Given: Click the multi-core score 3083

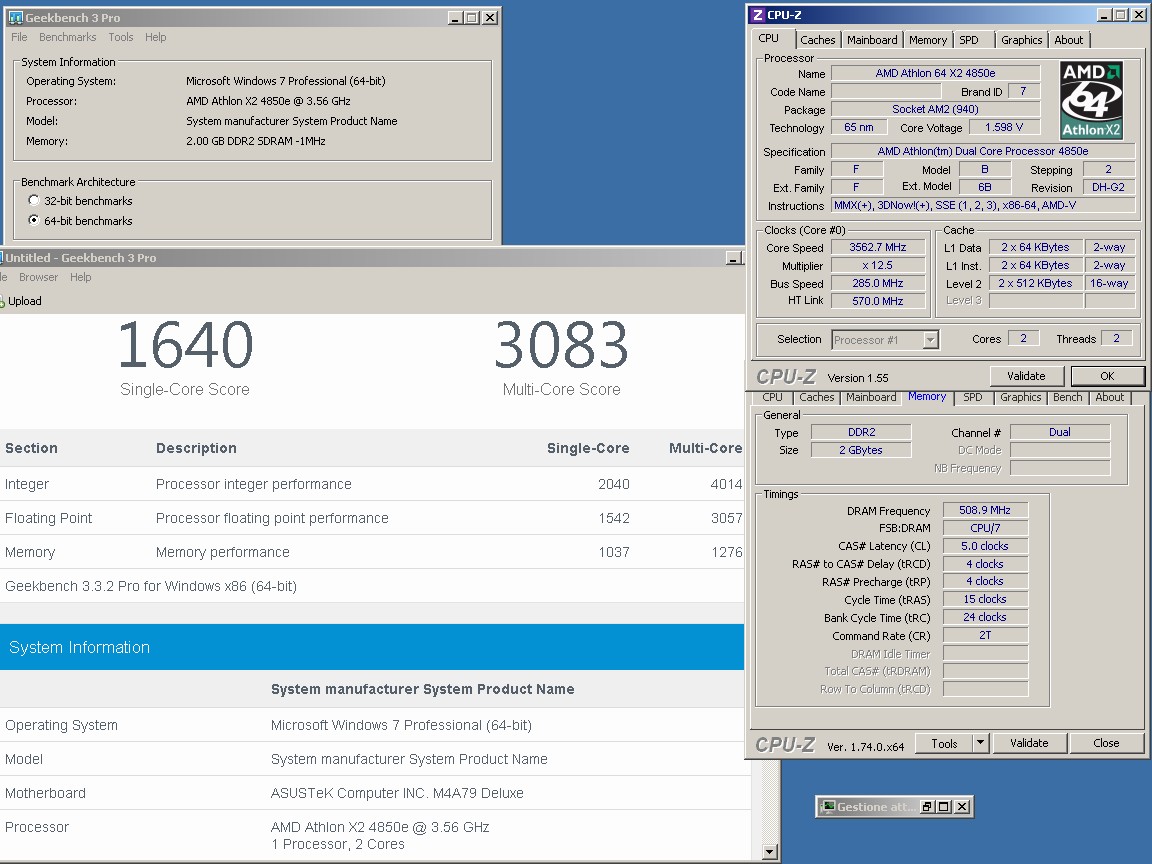Looking at the screenshot, I should click(x=561, y=345).
